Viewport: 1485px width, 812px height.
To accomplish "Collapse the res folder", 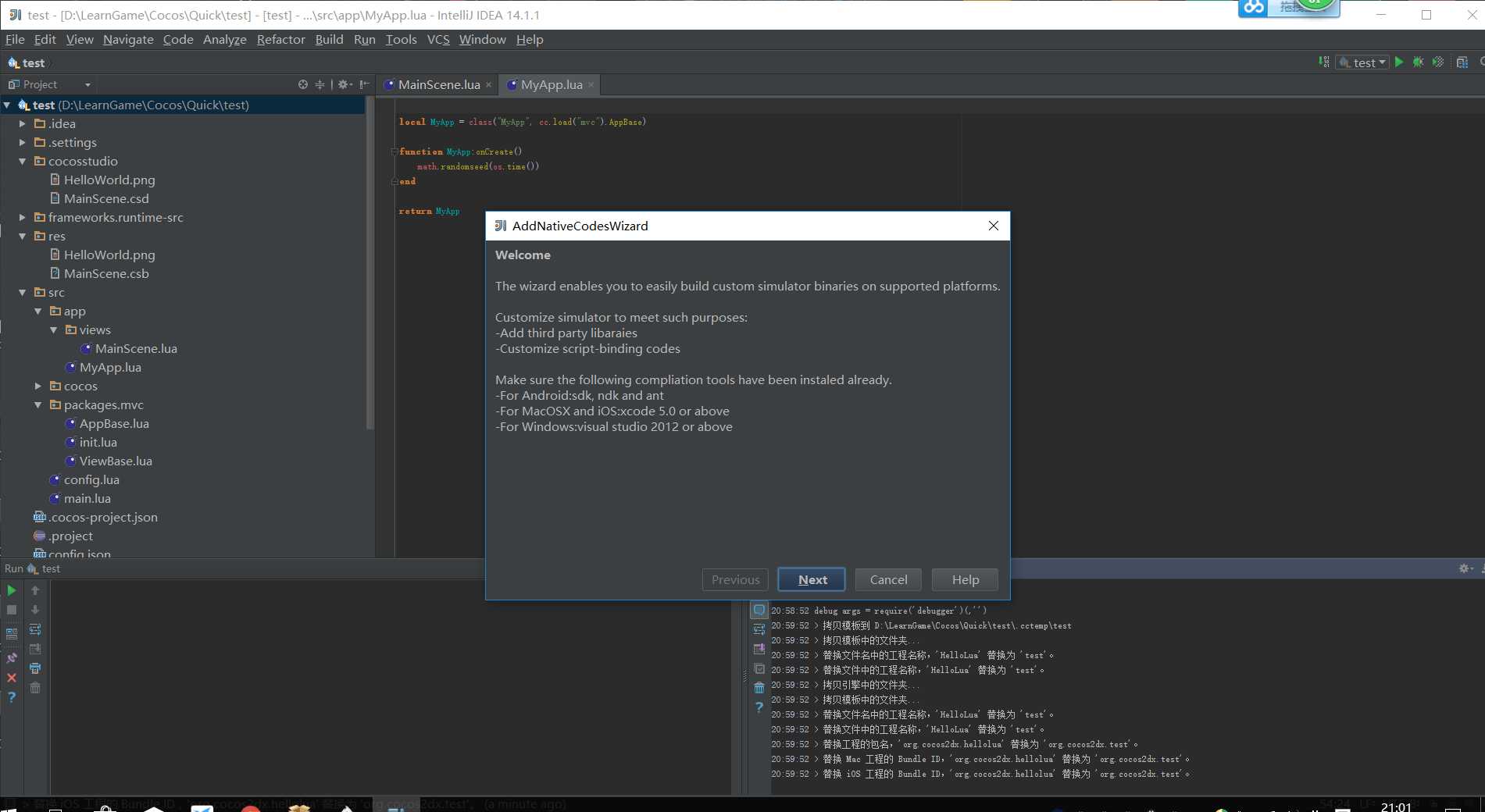I will [x=23, y=236].
